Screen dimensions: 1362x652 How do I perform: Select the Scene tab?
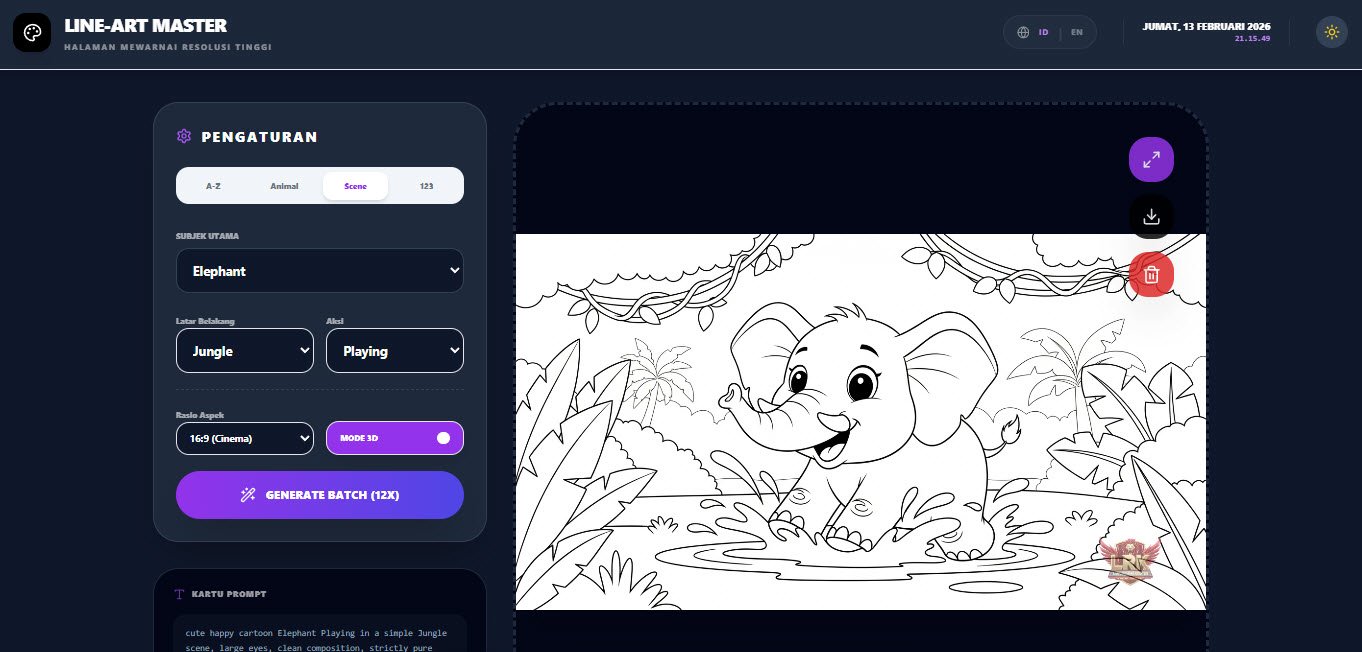[x=355, y=186]
